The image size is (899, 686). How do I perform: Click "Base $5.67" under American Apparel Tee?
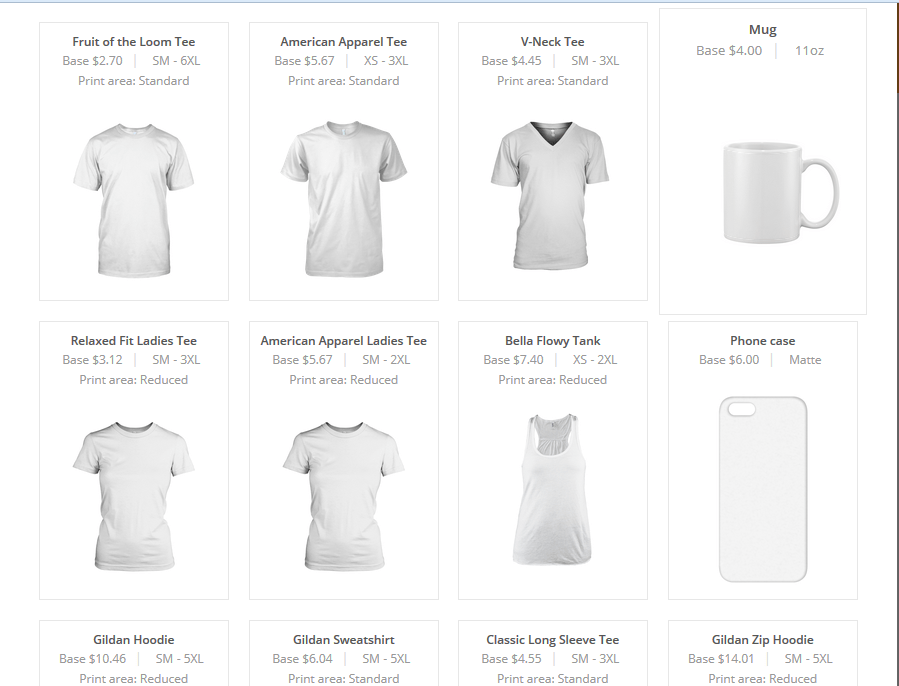(x=304, y=61)
